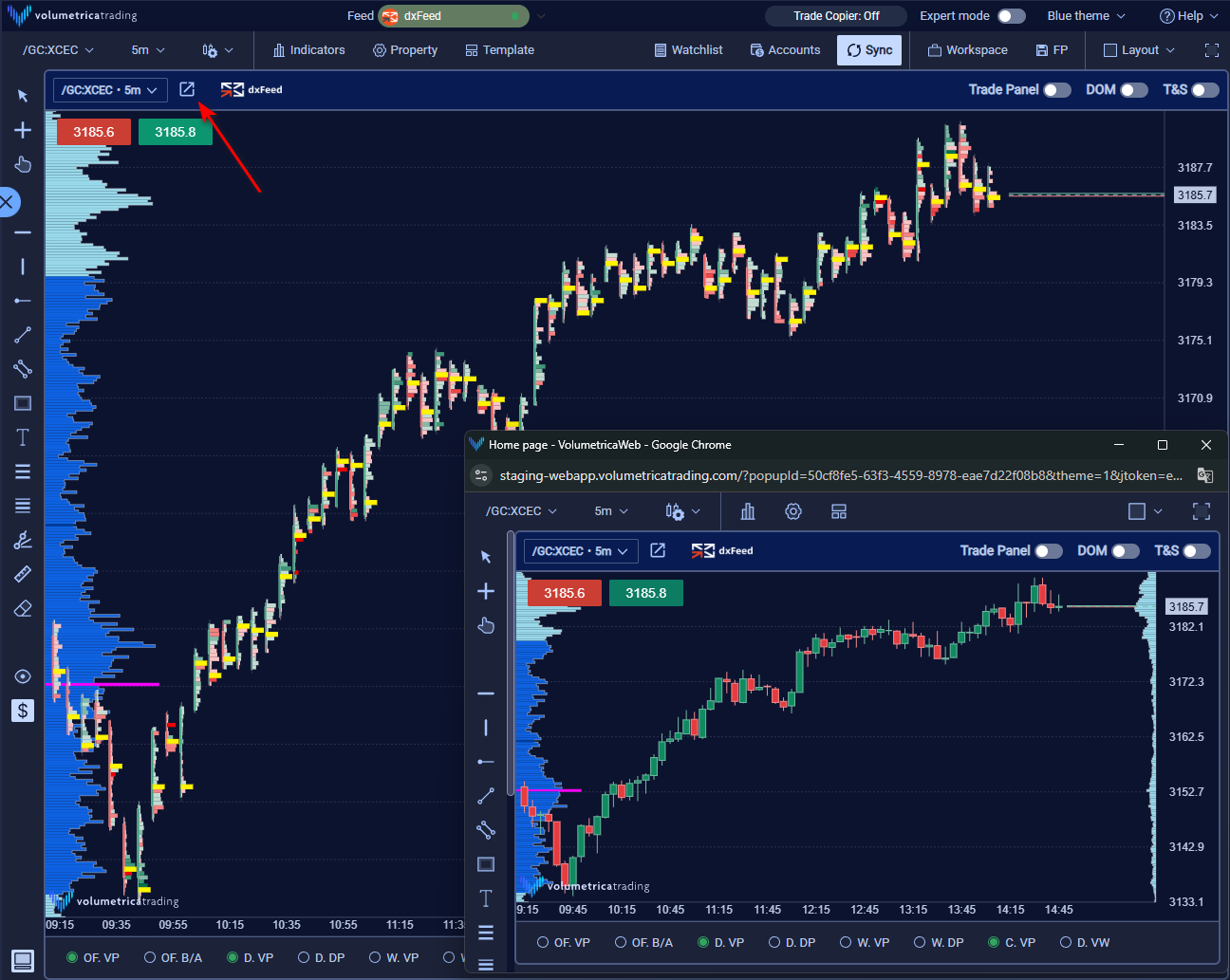Click the fullscreen icon in popup window

[x=1202, y=511]
